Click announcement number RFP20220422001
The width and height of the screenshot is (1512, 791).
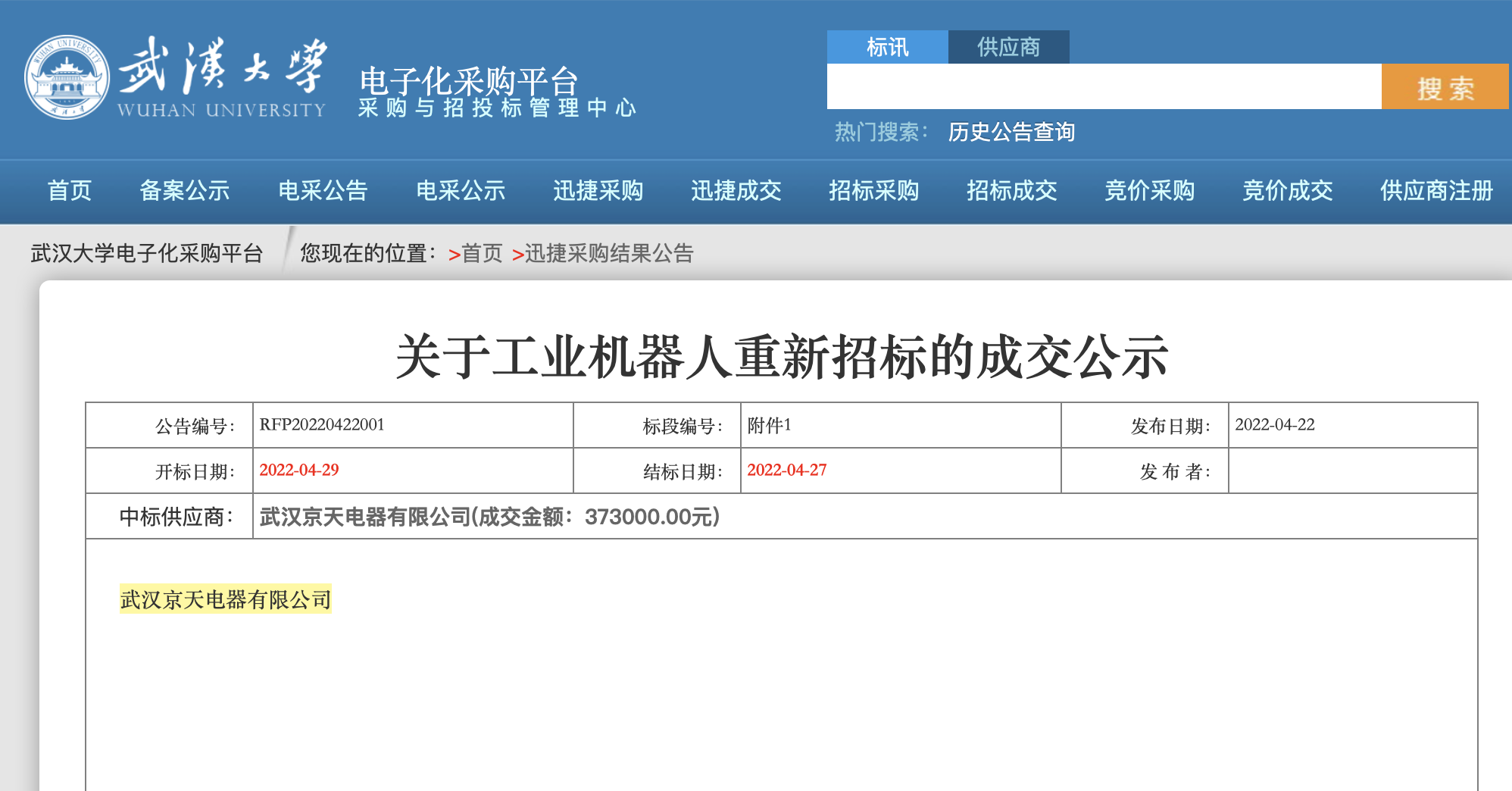[x=322, y=424]
